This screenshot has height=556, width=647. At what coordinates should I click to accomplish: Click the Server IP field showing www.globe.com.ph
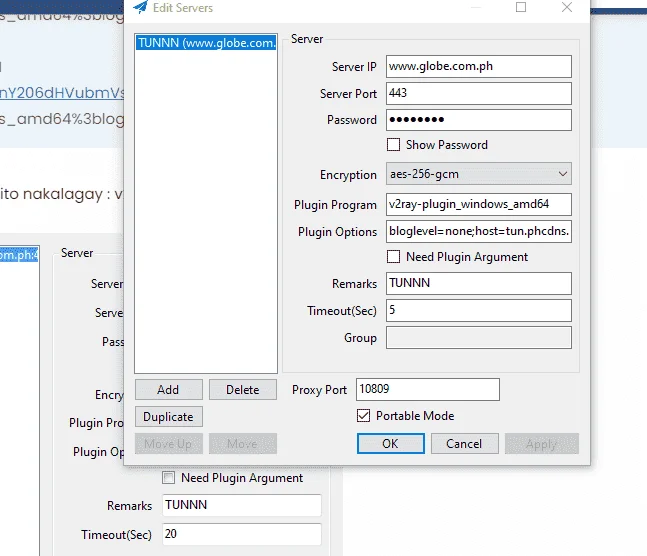[x=479, y=66]
